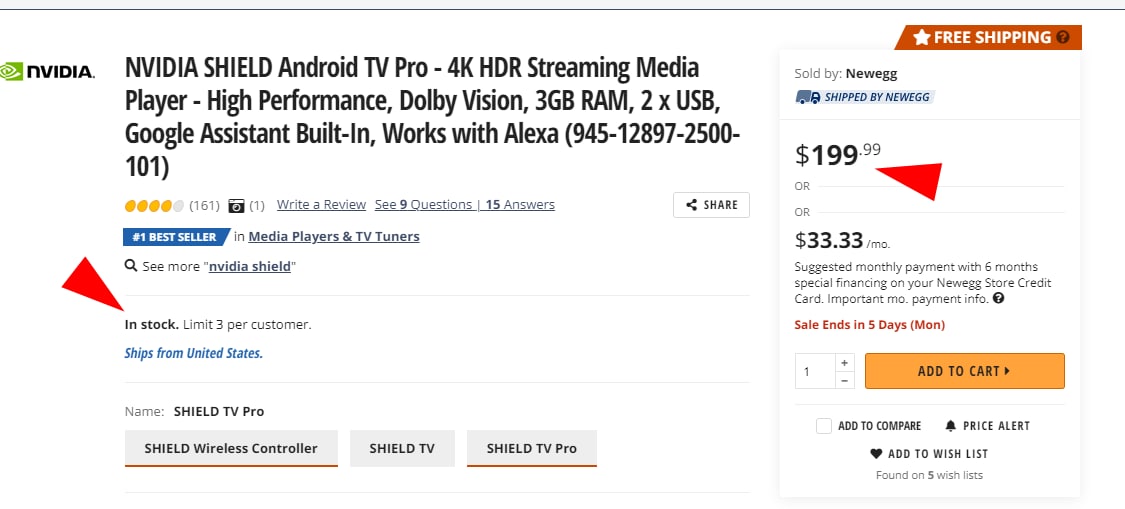1125x509 pixels.
Task: Add to Wish List
Action: (x=929, y=454)
